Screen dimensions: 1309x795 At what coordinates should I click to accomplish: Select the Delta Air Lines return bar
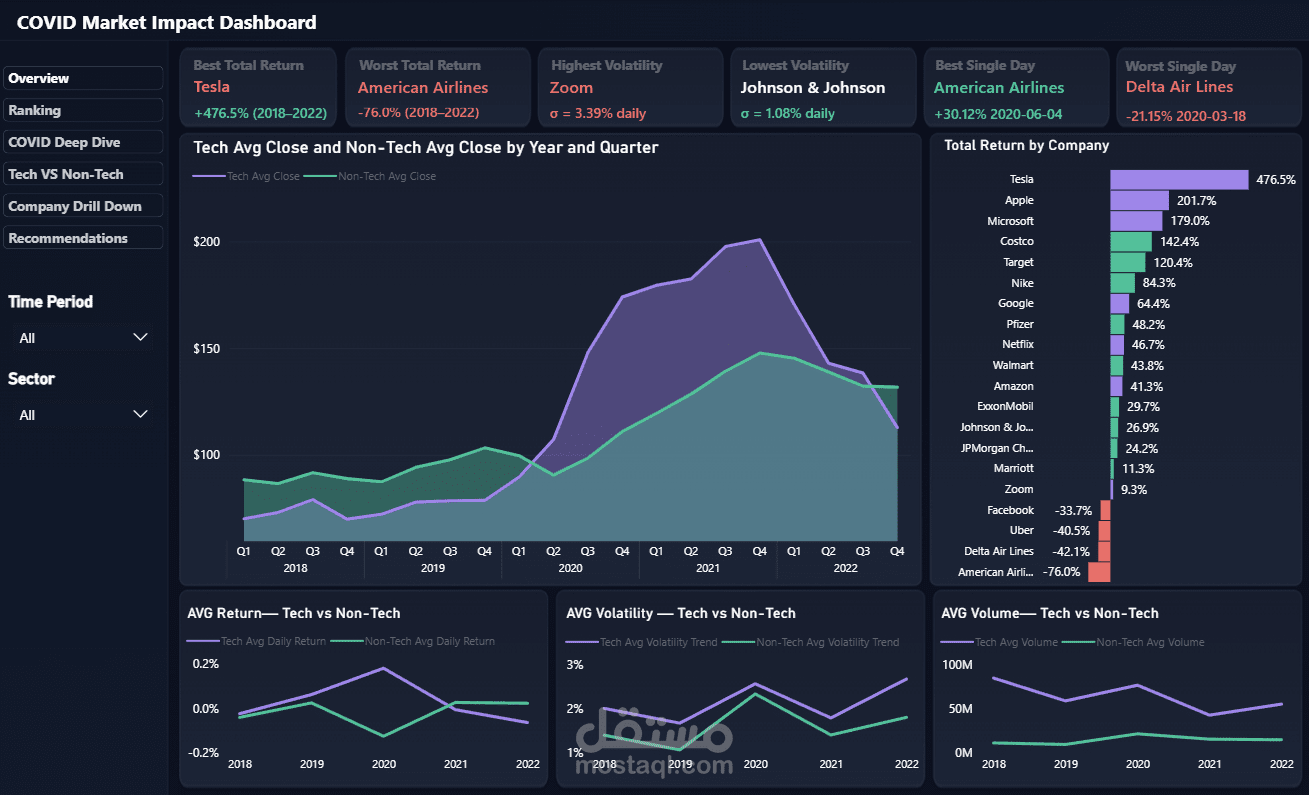(1104, 551)
